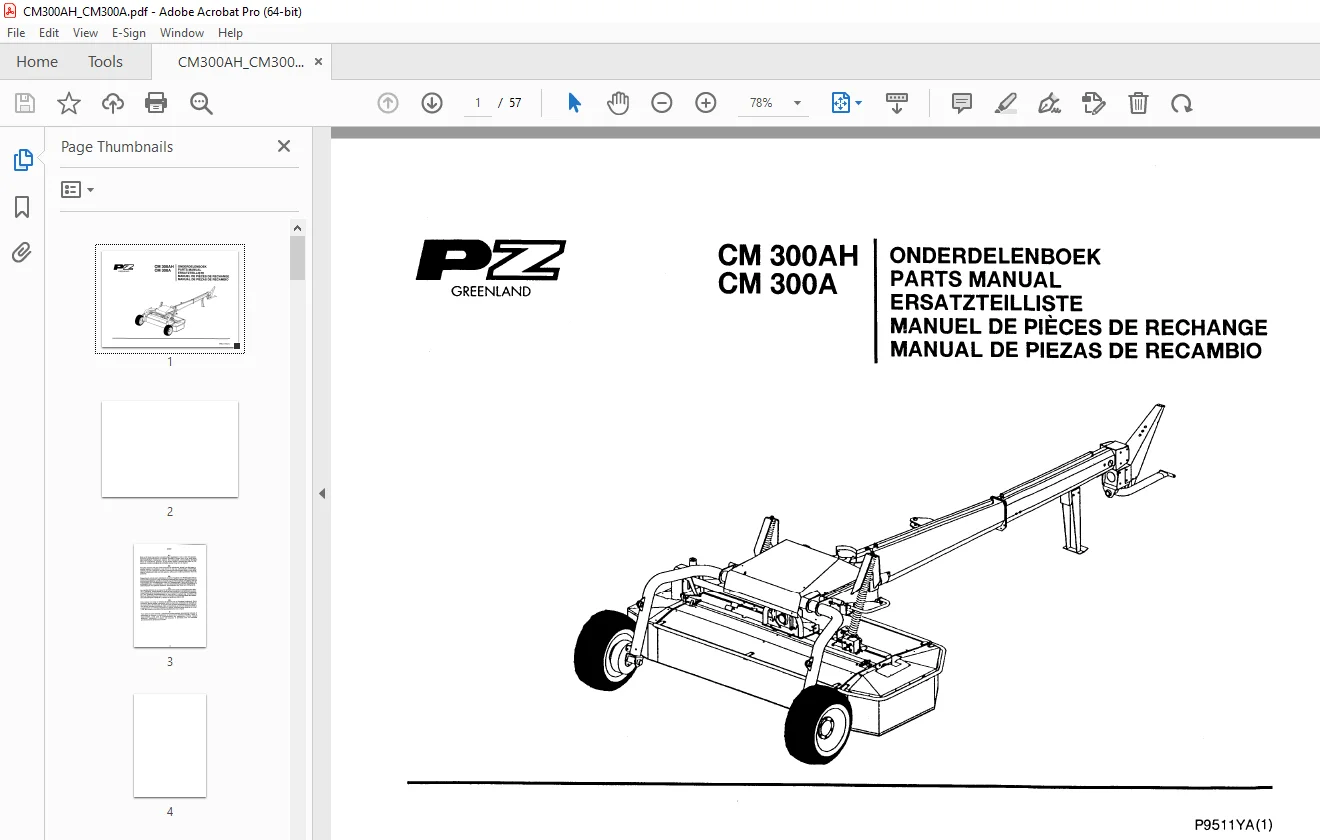The image size is (1320, 840).
Task: Switch to the Tools tab
Action: point(105,62)
